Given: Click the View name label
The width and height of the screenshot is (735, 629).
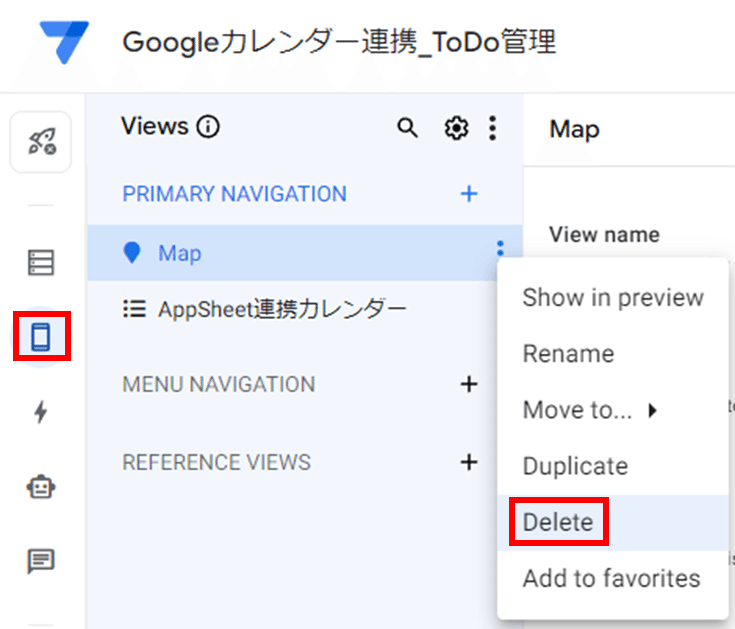Looking at the screenshot, I should pyautogui.click(x=604, y=234).
